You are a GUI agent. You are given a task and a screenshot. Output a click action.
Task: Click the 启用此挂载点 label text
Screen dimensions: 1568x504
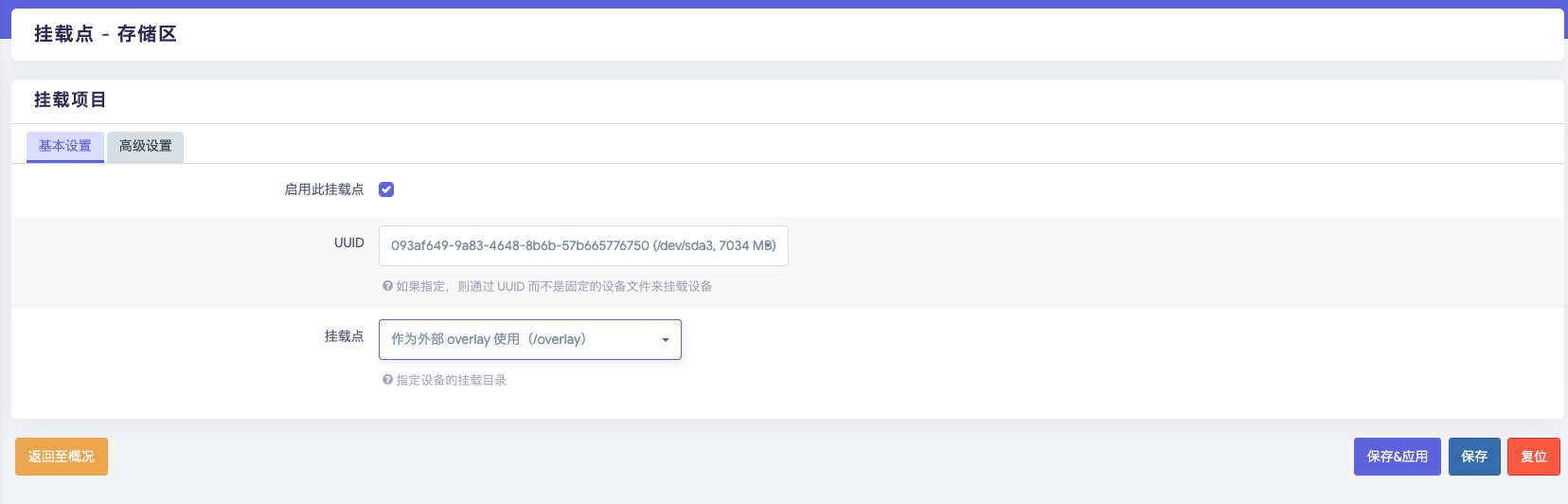324,189
